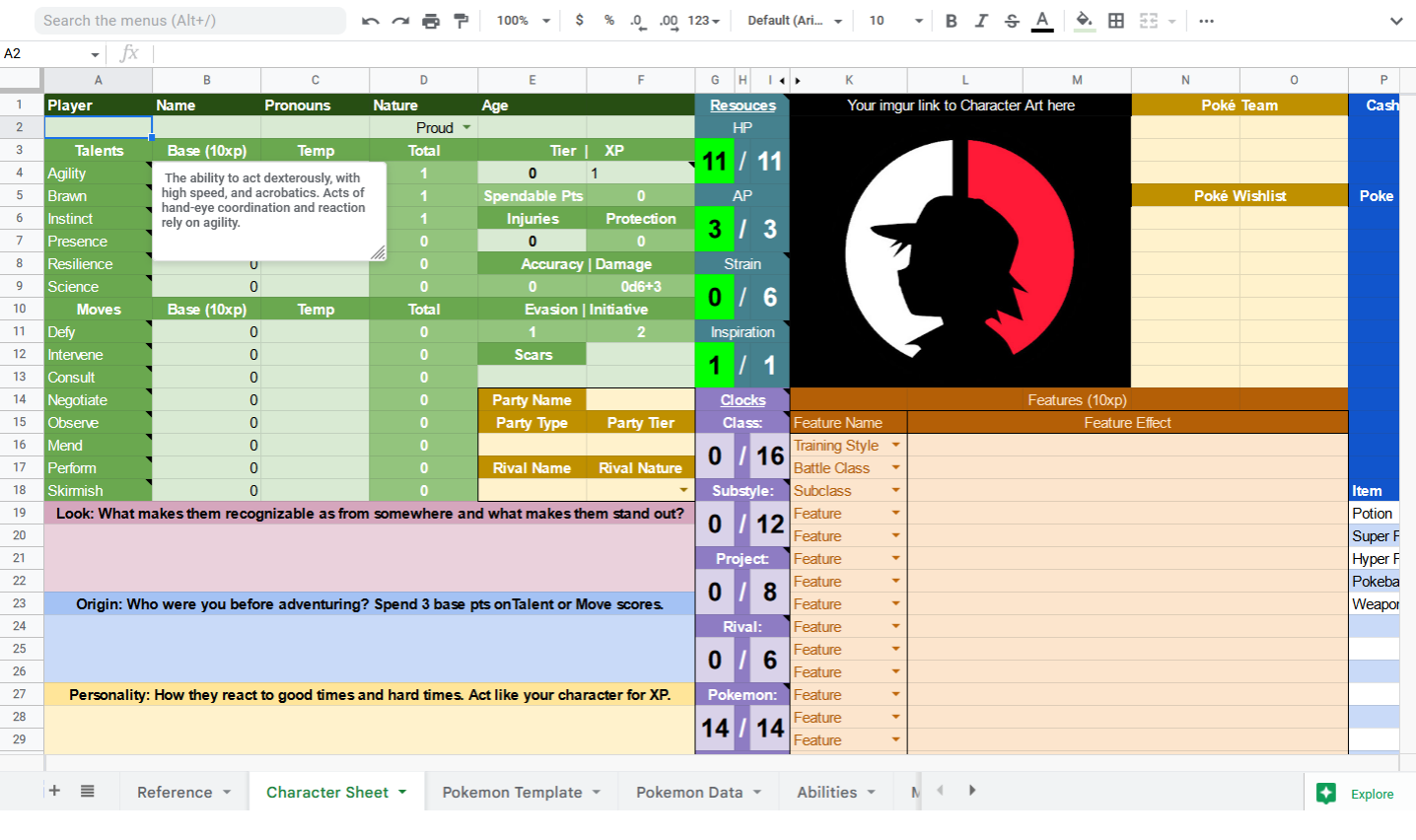Select column header D
The image size is (1416, 840).
424,80
